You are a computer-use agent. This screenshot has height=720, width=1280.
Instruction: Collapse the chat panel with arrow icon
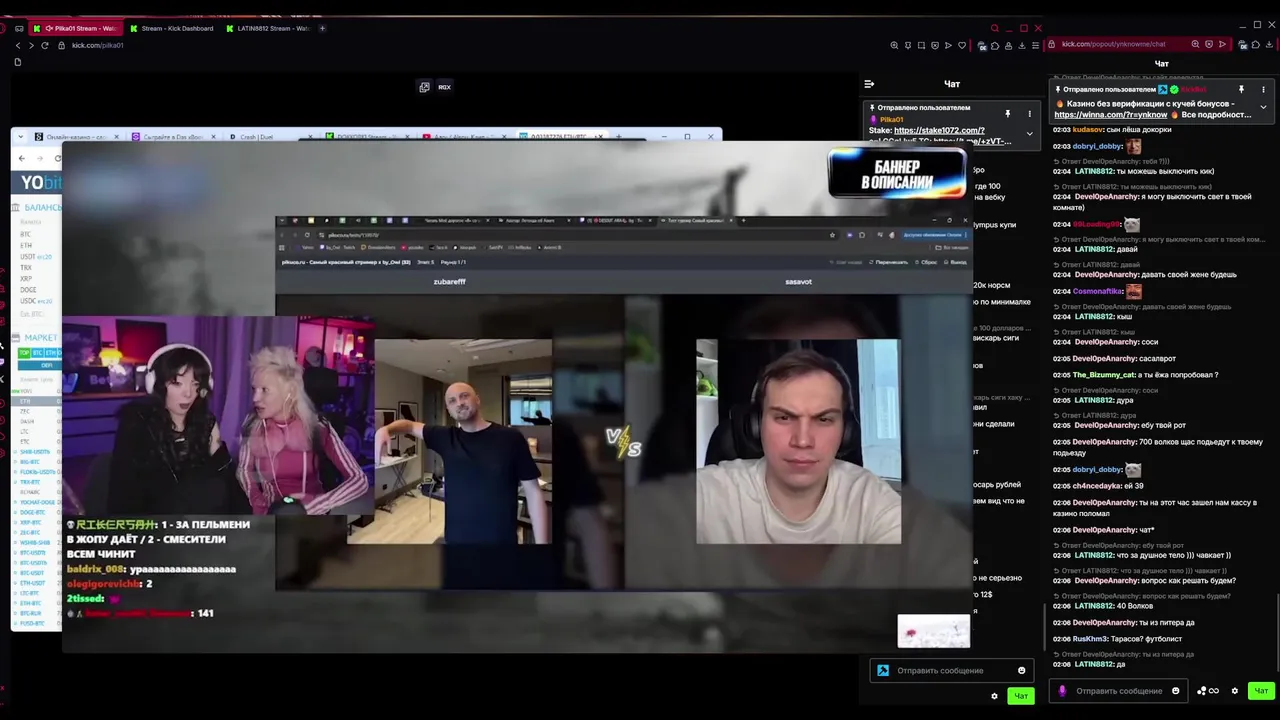pyautogui.click(x=869, y=84)
